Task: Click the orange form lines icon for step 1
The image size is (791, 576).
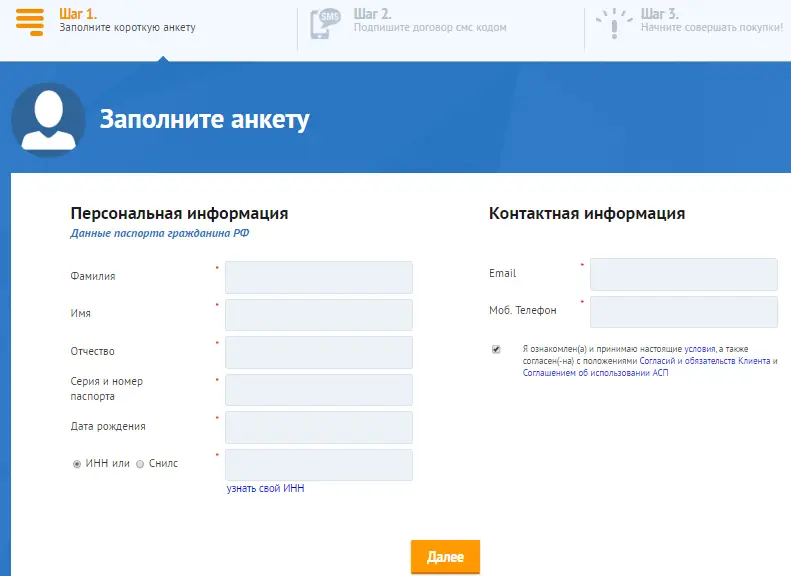Action: 30,22
